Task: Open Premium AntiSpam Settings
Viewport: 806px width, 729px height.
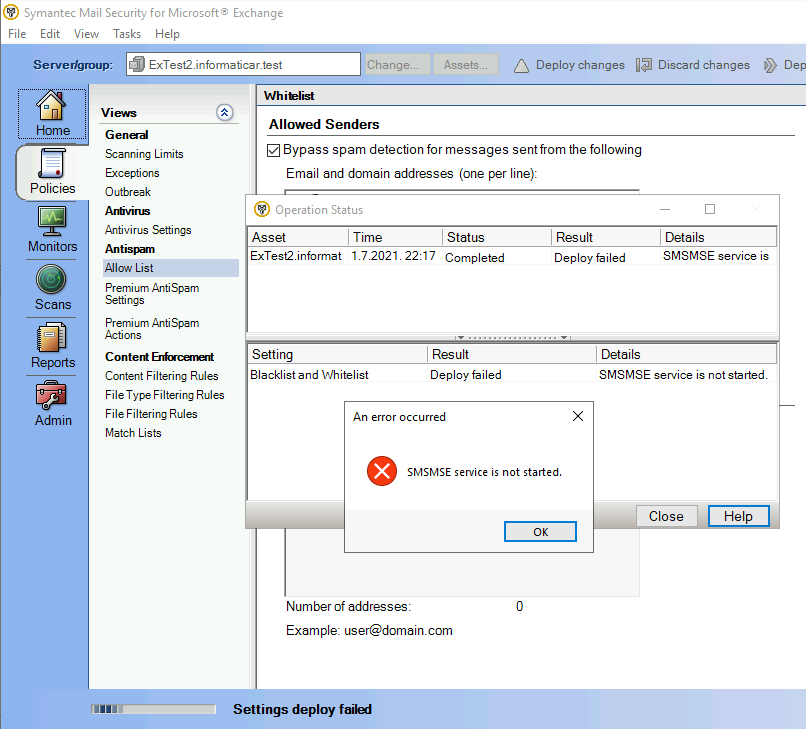Action: click(x=152, y=294)
